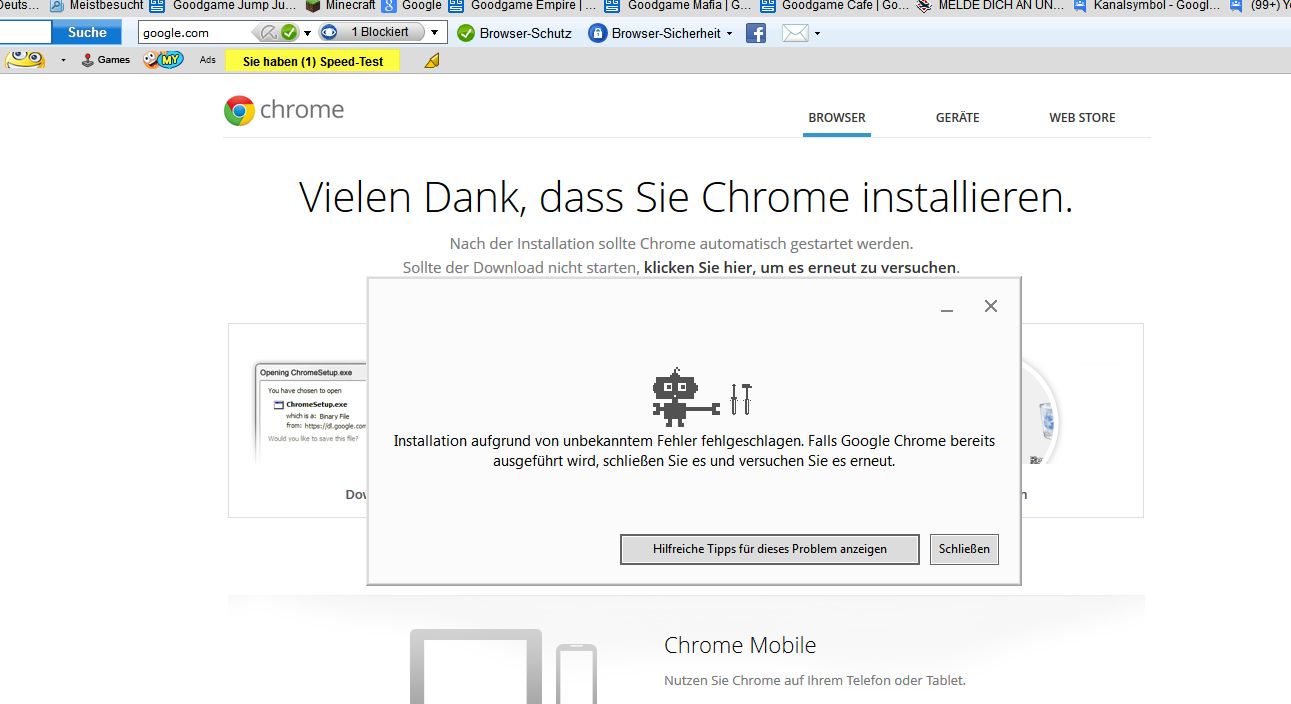The width and height of the screenshot is (1291, 704).
Task: Open the Goodgame Jump Ju... bookmark
Action: pyautogui.click(x=222, y=5)
